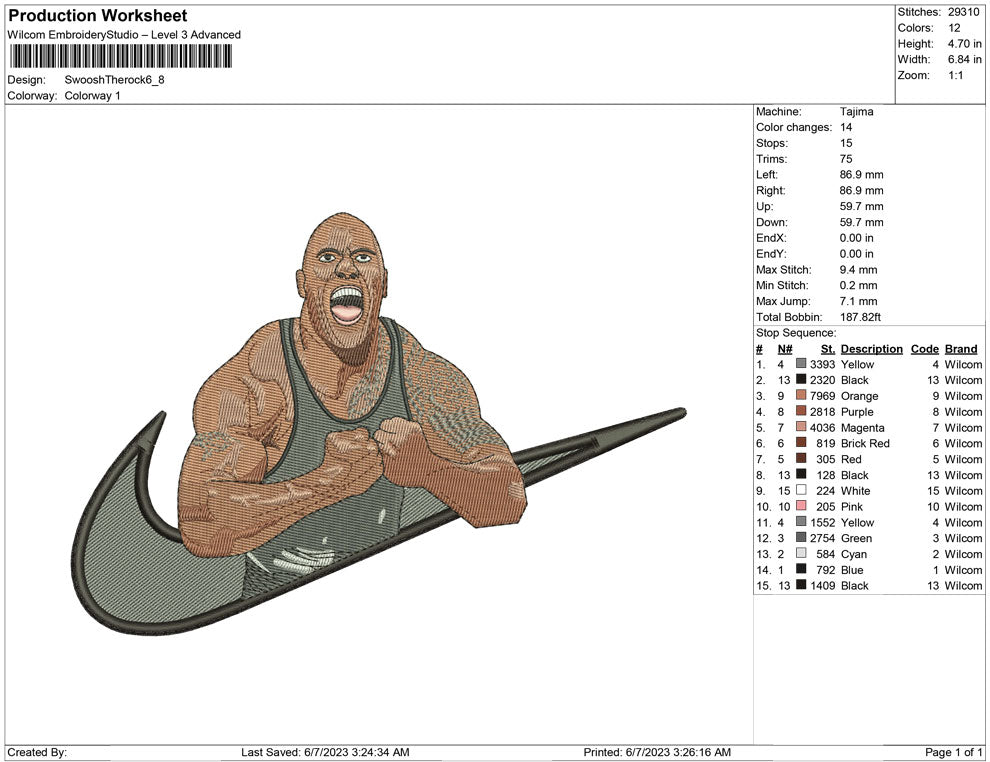Image resolution: width=990 pixels, height=762 pixels.
Task: Click the N# column header
Action: tap(785, 349)
